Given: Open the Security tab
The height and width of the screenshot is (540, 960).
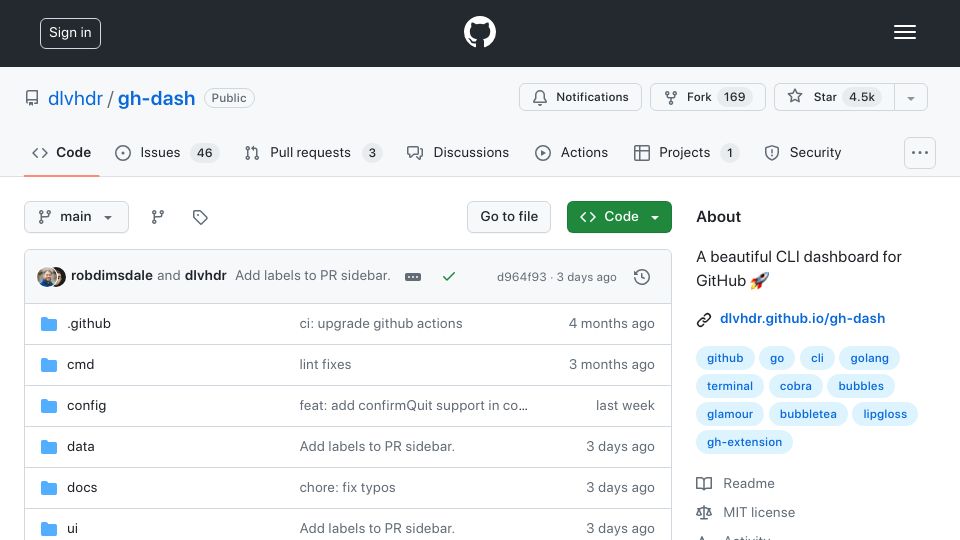Looking at the screenshot, I should point(803,152).
